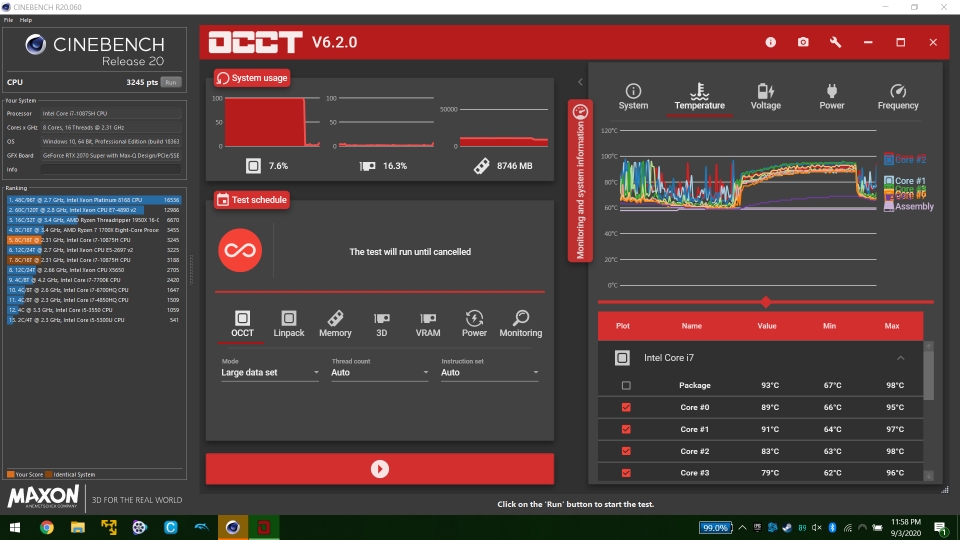Uncheck plot for Core #3
This screenshot has height=540, width=960.
(626, 473)
